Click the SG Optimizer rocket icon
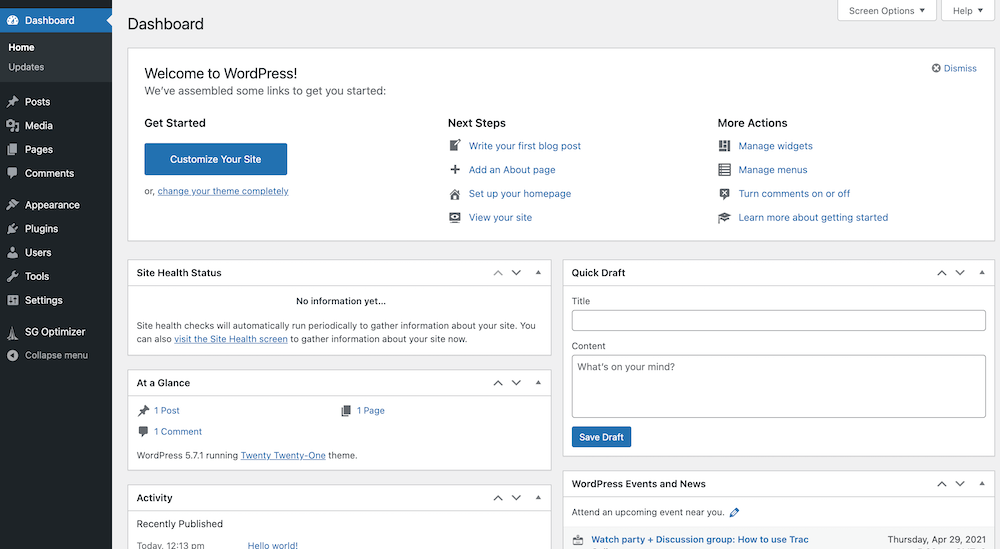 pos(12,332)
